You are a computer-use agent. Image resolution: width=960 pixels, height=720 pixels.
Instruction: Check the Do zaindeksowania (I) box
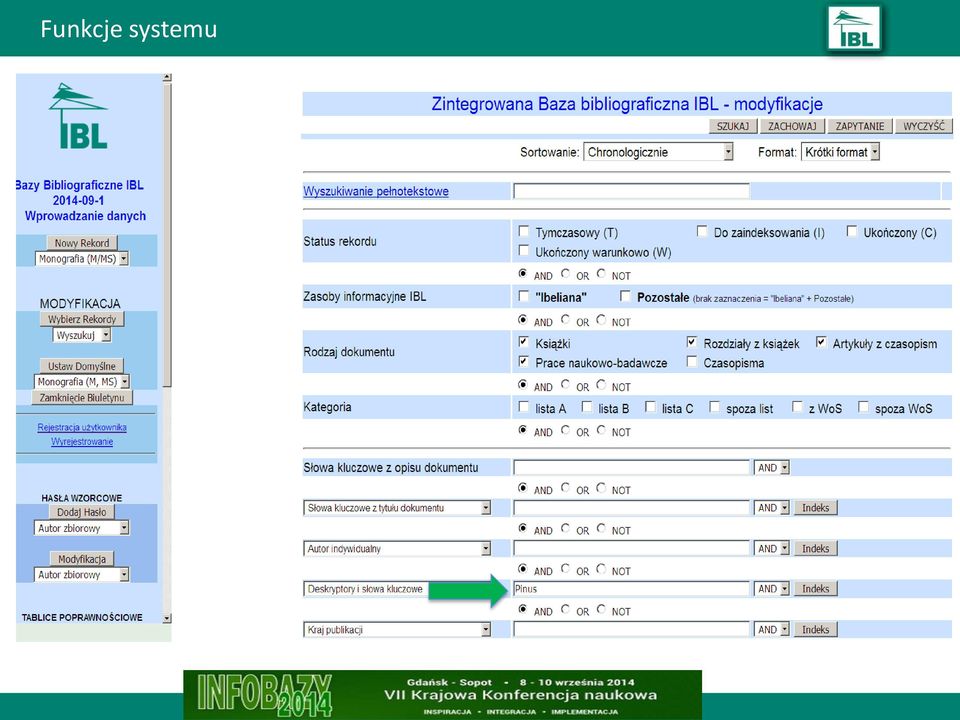coord(702,231)
